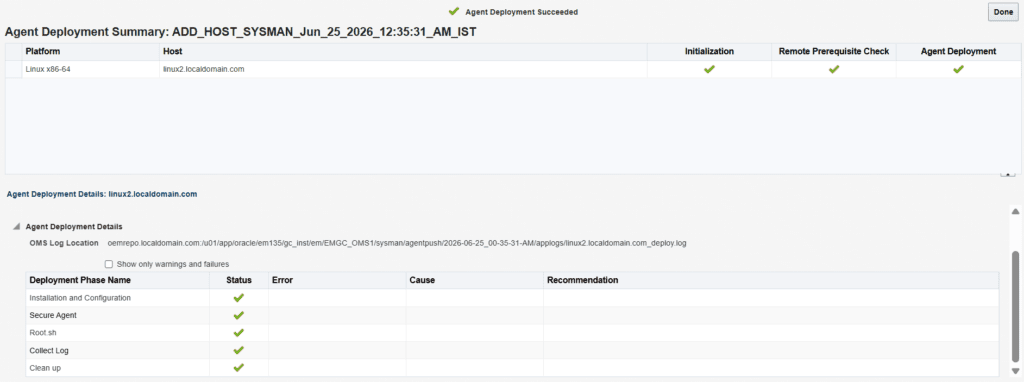Click the Error column header
The width and height of the screenshot is (1024, 382).
point(337,280)
